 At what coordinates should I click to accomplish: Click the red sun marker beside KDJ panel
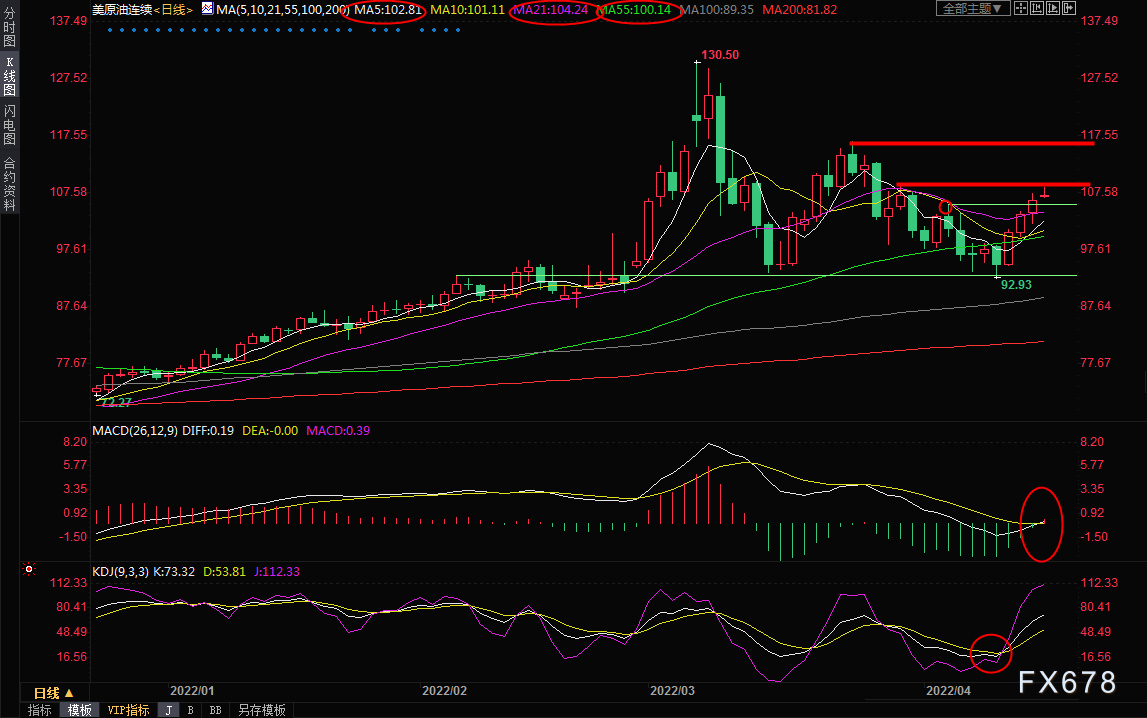[29, 571]
